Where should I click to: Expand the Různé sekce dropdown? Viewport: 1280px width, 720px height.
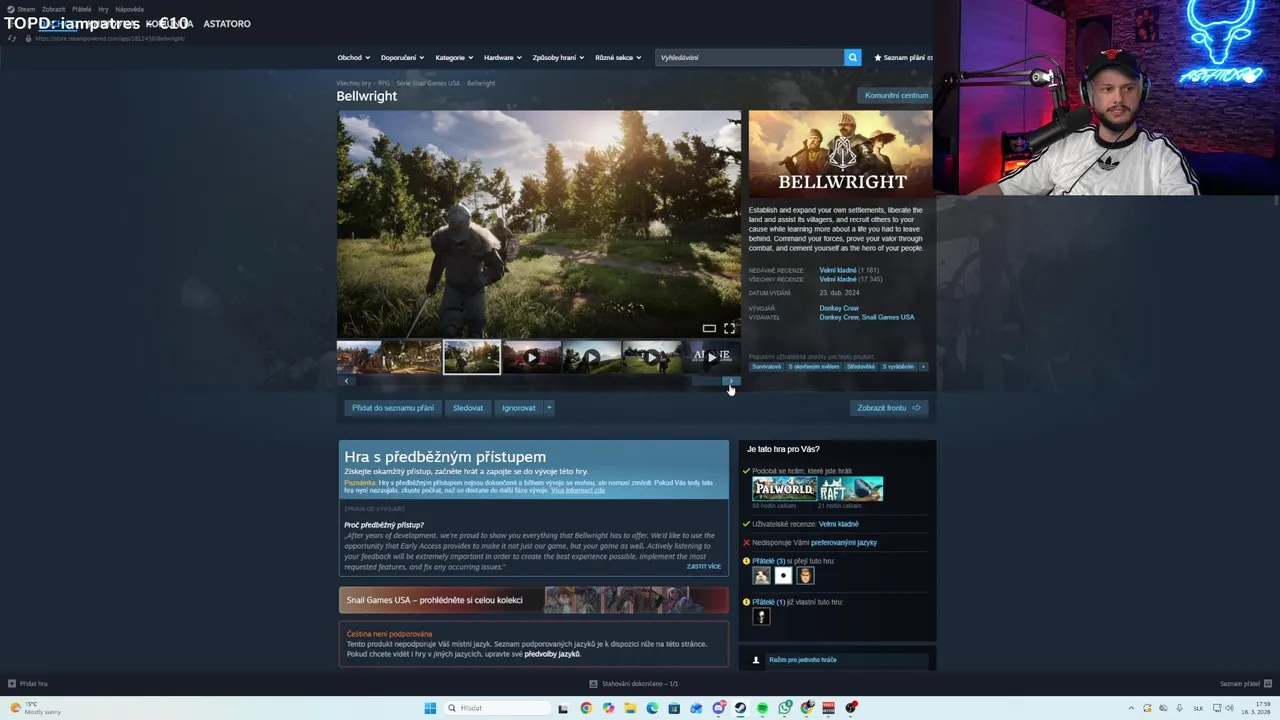(618, 57)
